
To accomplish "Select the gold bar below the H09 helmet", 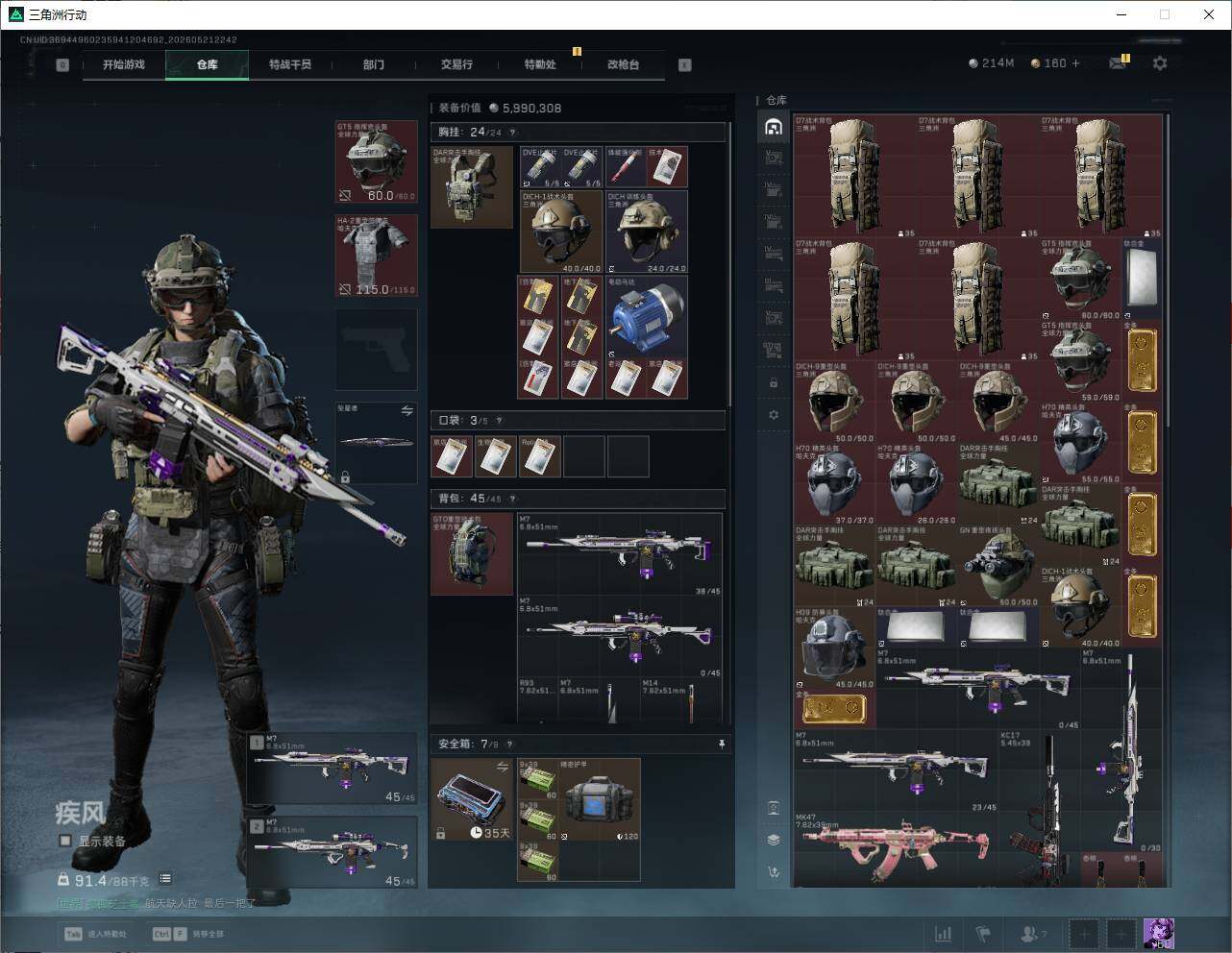I will click(833, 708).
